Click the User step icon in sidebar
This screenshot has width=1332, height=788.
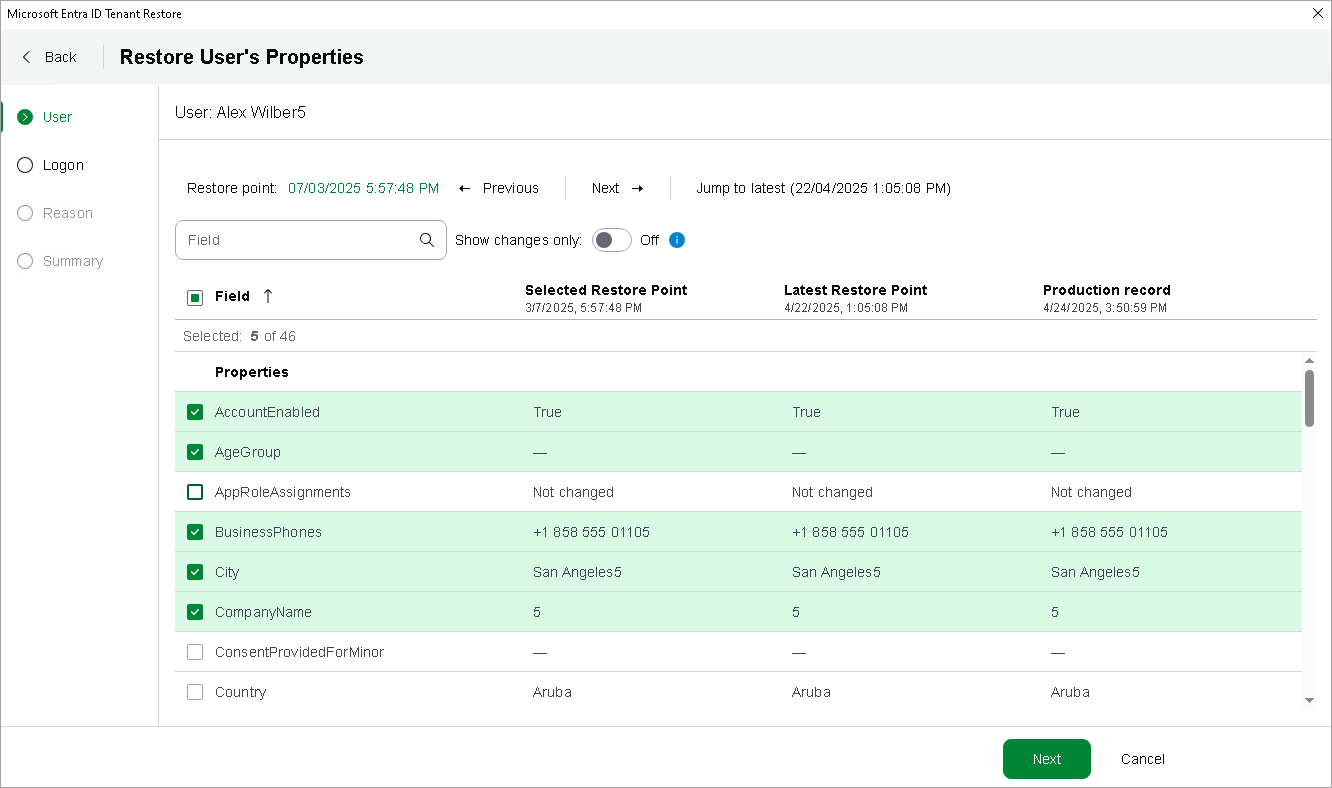coord(25,117)
